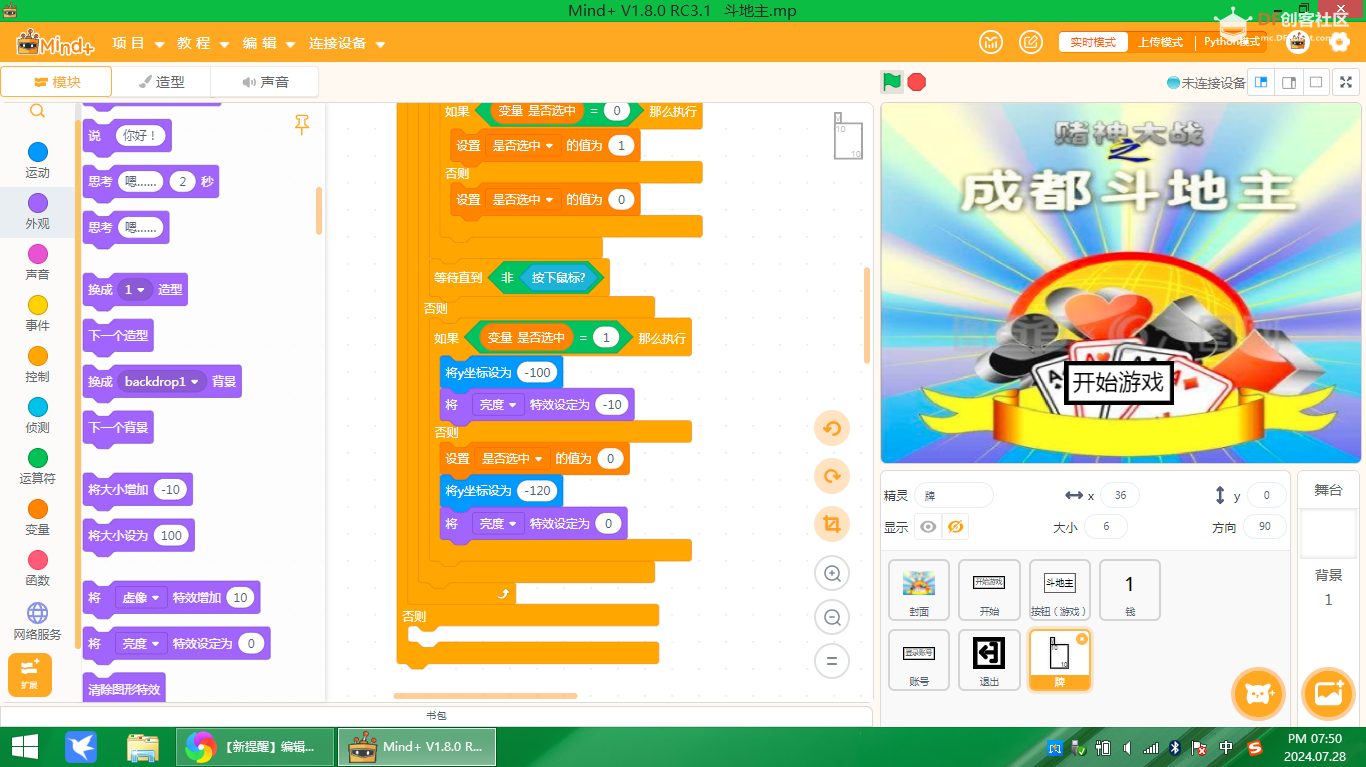Screen dimensions: 1366x767
Task: Select the 声音 sound category
Action: [x=37, y=263]
